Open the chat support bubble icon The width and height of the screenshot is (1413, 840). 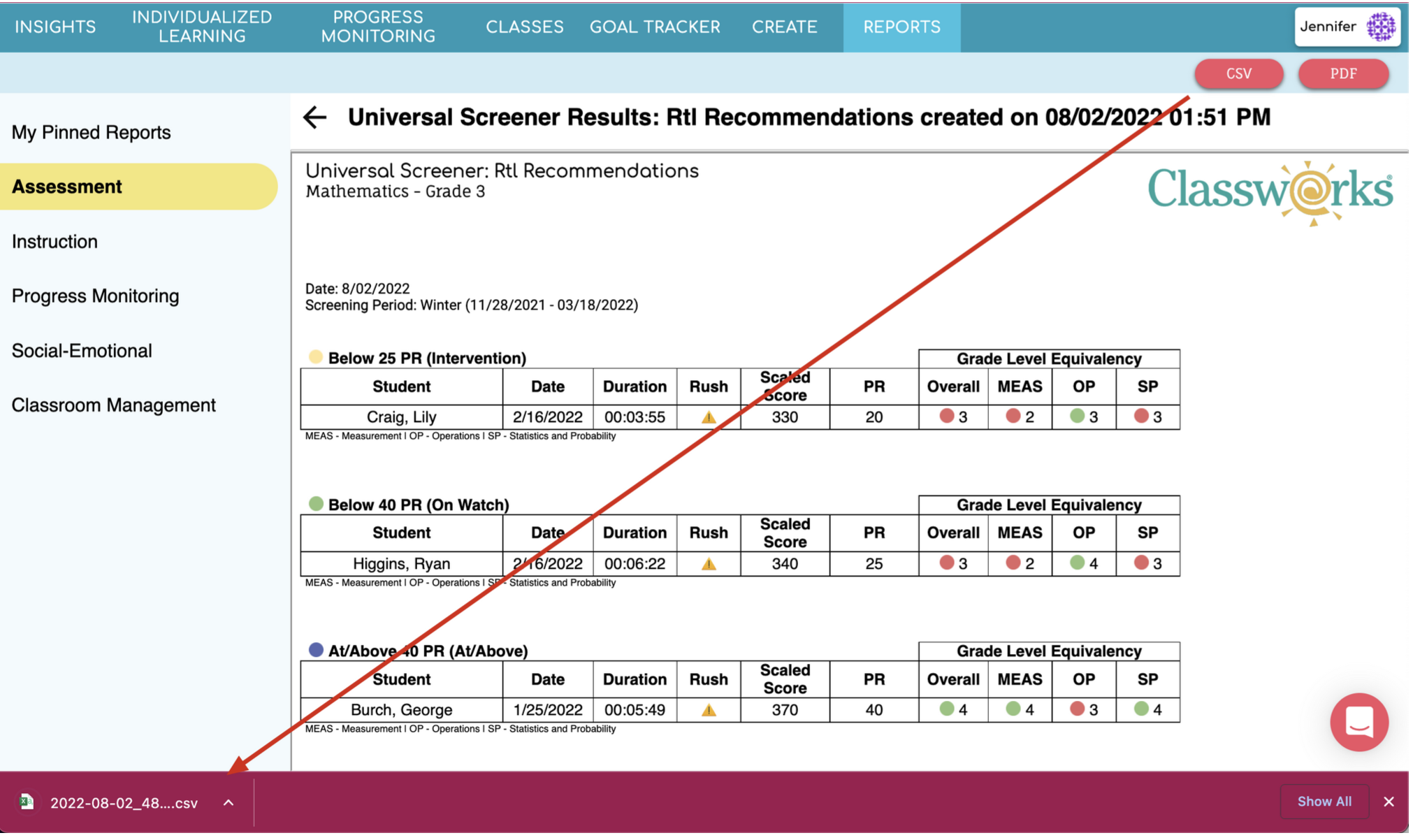click(1358, 722)
